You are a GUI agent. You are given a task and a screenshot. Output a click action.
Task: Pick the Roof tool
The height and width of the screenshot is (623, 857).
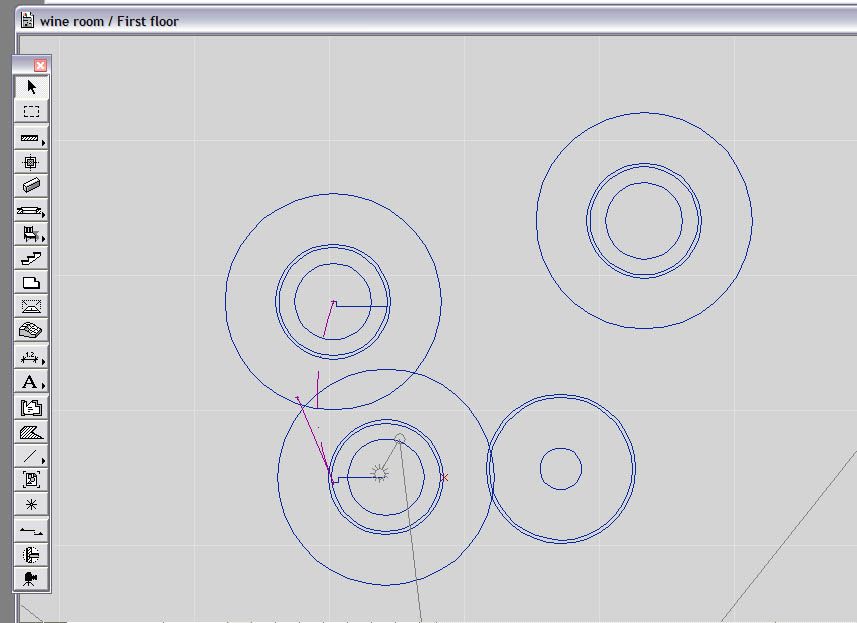(x=31, y=306)
